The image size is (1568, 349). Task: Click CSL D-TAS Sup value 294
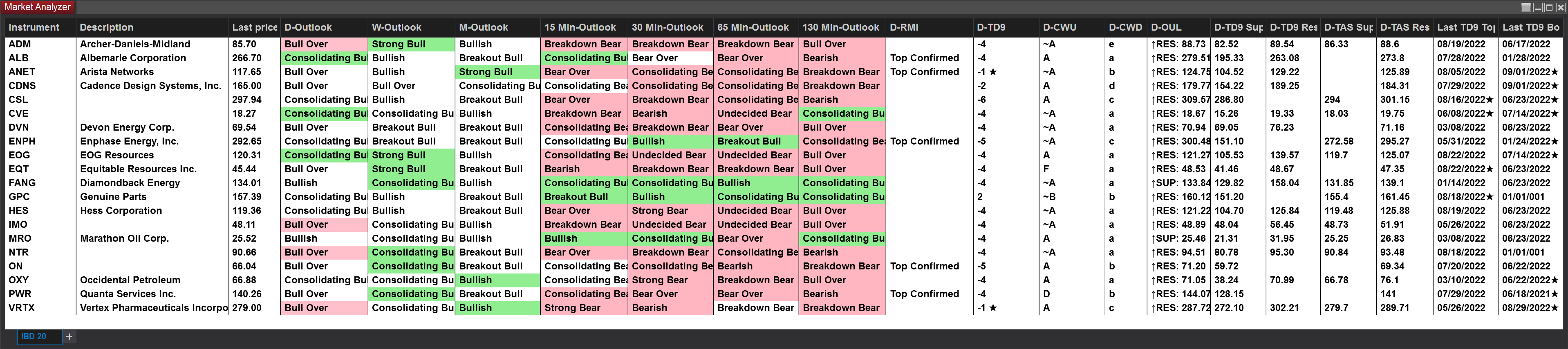click(x=1349, y=100)
